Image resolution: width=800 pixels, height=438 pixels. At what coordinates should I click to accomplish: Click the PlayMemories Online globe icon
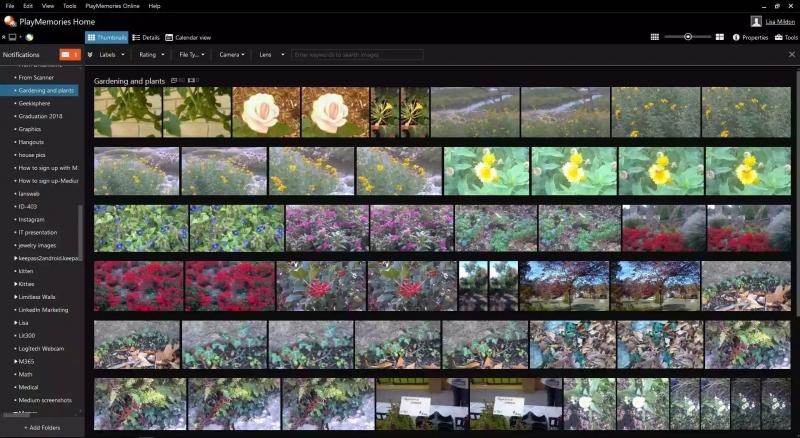pos(30,37)
